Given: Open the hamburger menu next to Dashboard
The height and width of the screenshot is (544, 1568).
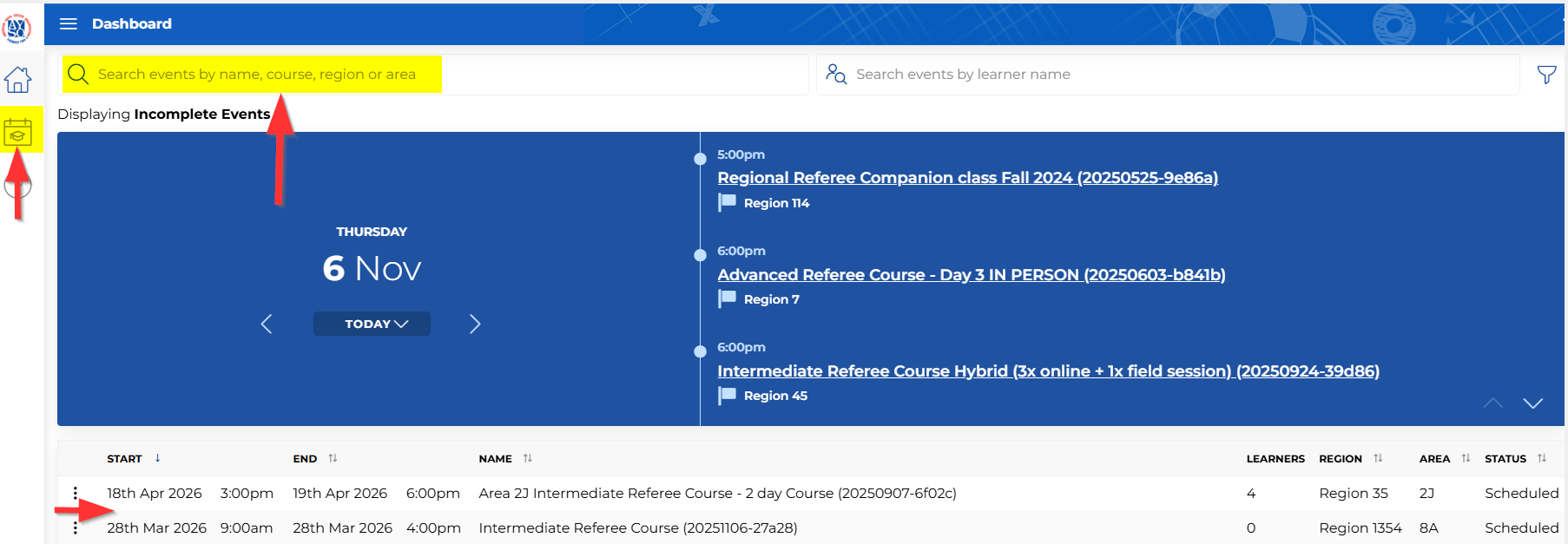Looking at the screenshot, I should 69,23.
